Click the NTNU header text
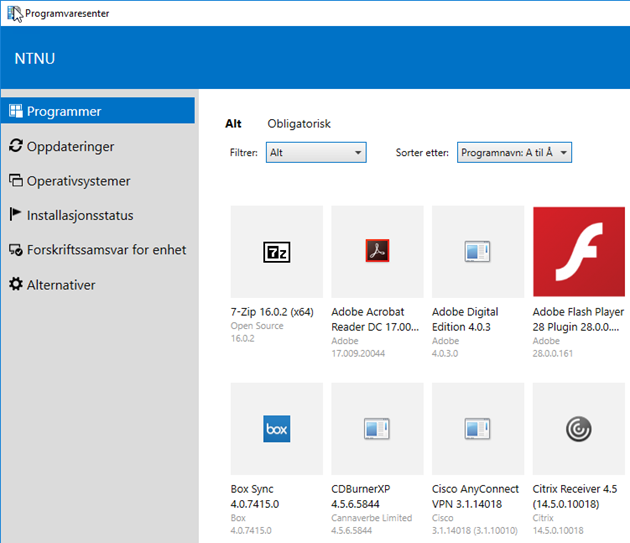Viewport: 630px width, 543px height. pyautogui.click(x=35, y=59)
